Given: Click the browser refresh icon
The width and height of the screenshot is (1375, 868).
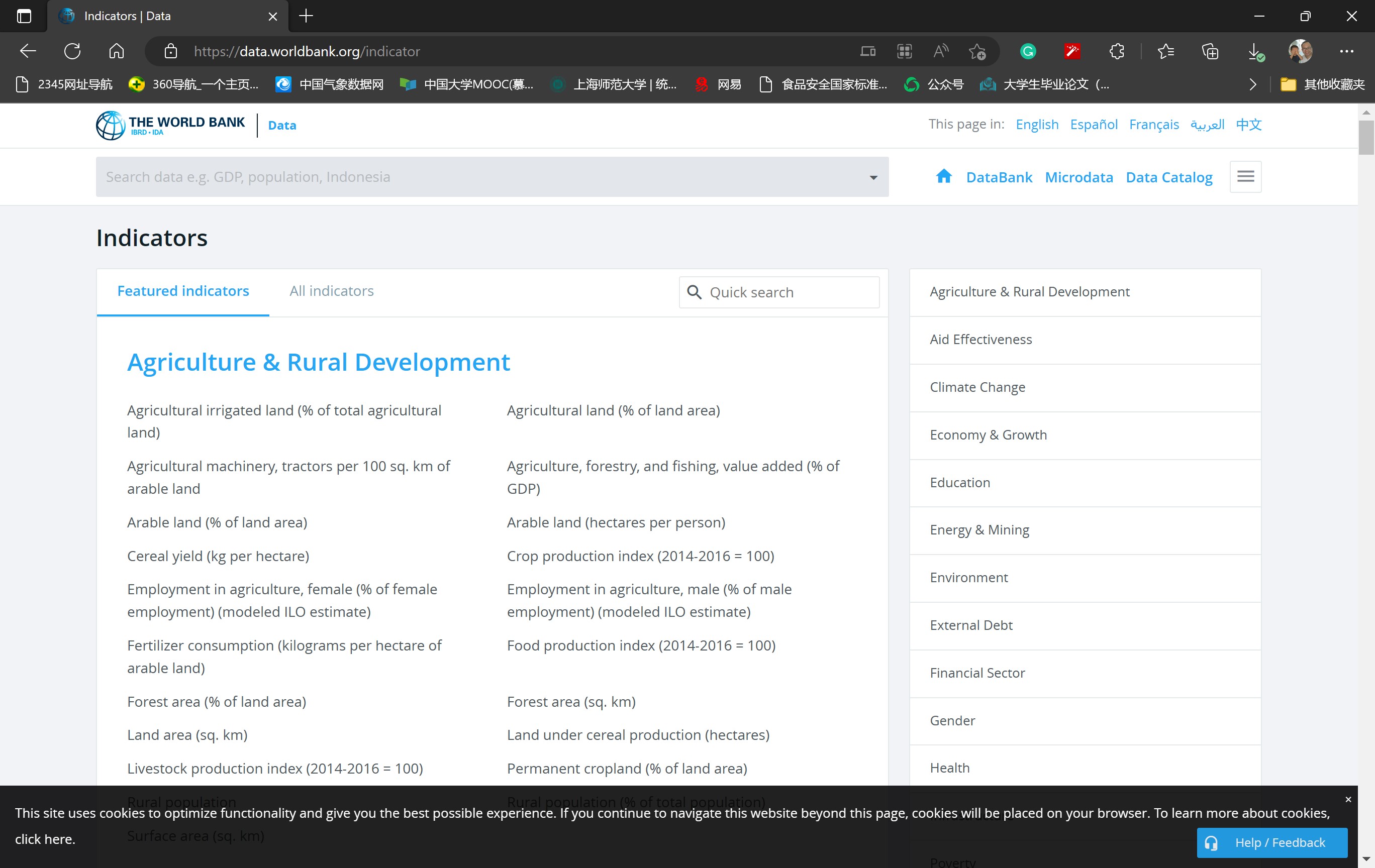Looking at the screenshot, I should tap(72, 51).
